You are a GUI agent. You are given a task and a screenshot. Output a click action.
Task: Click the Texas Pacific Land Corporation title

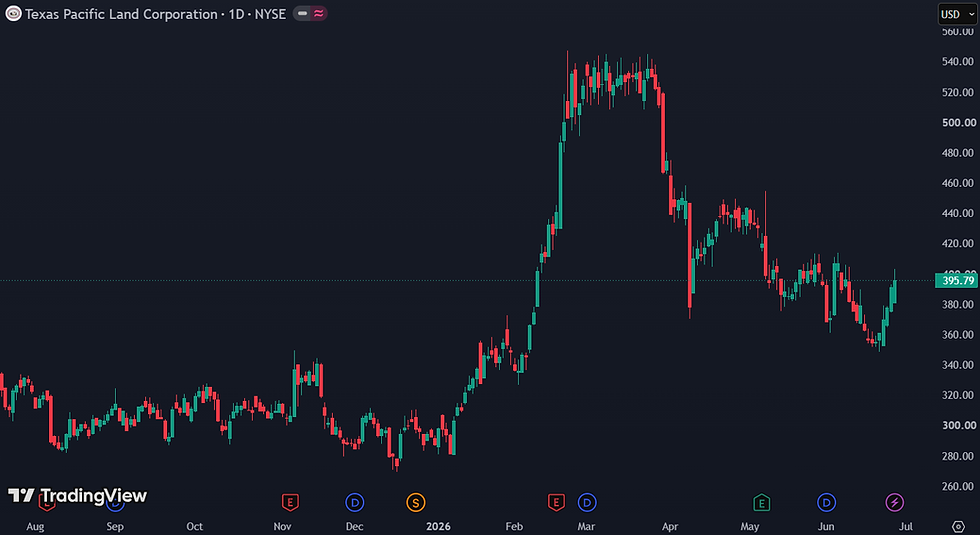121,14
